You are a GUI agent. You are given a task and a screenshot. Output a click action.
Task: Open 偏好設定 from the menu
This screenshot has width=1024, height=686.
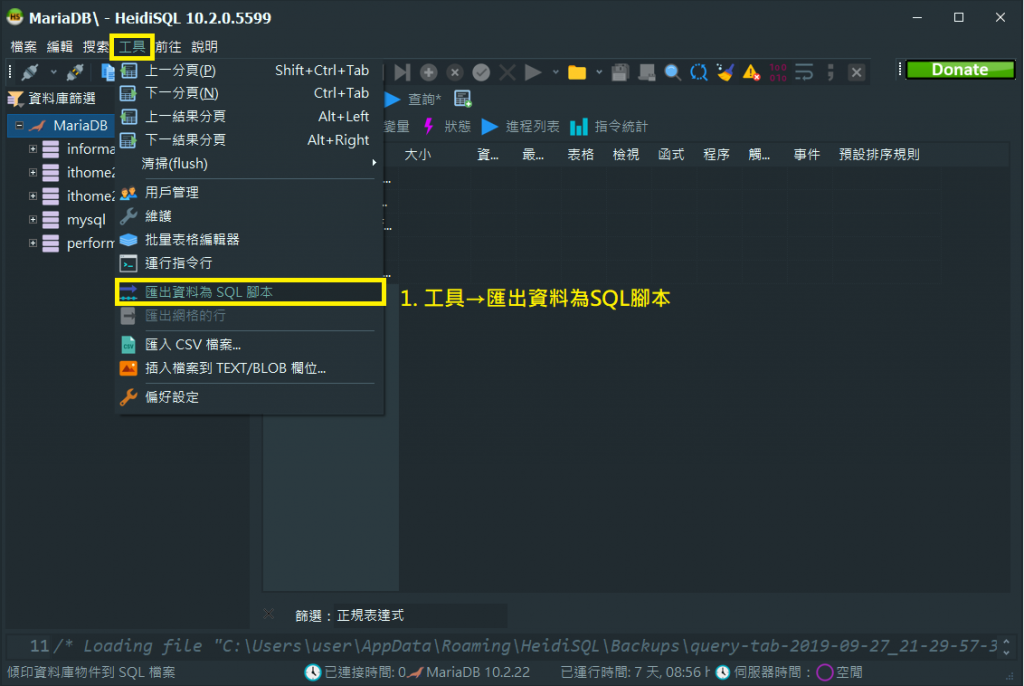[248, 397]
